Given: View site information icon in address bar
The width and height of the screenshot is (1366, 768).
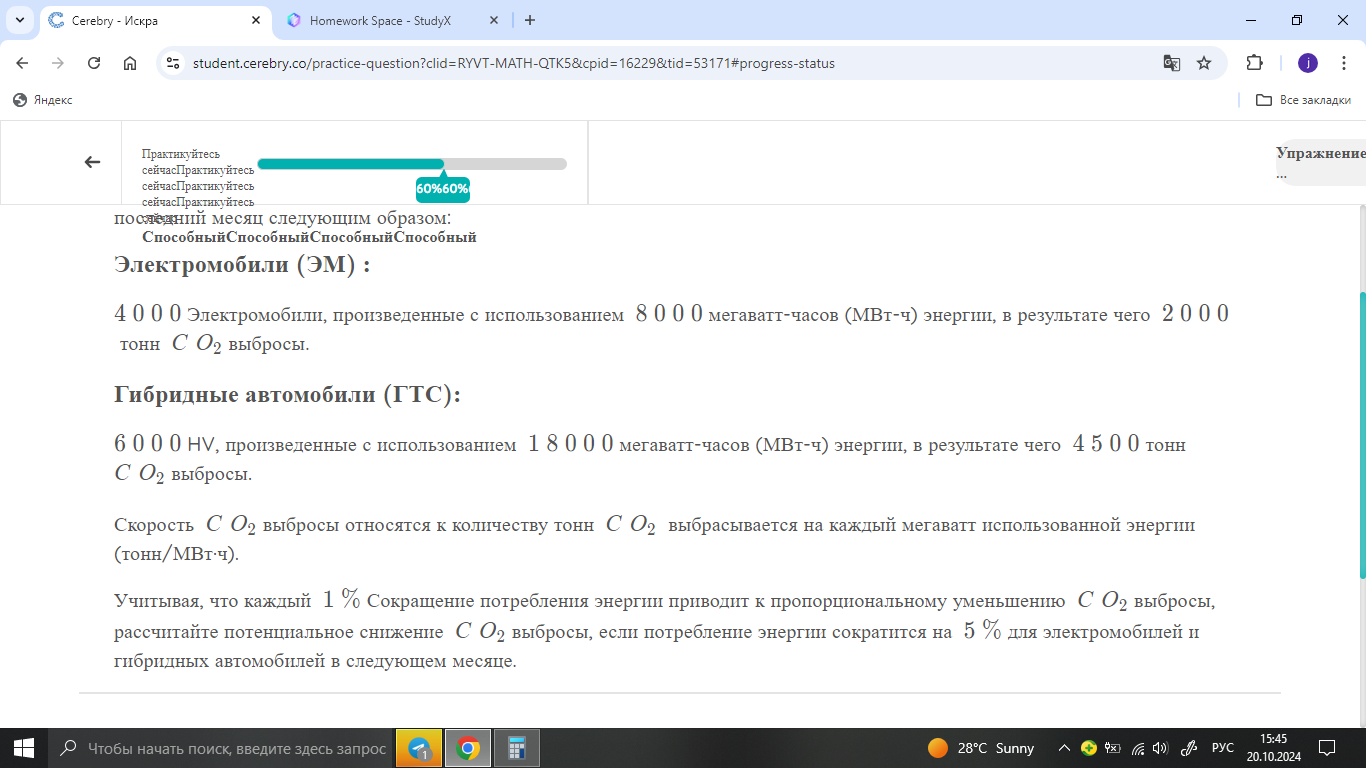Looking at the screenshot, I should click(x=173, y=63).
